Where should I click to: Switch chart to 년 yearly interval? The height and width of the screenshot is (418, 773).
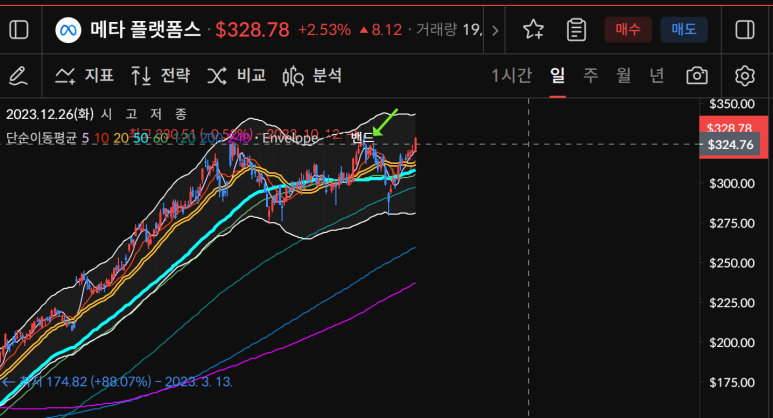[657, 75]
